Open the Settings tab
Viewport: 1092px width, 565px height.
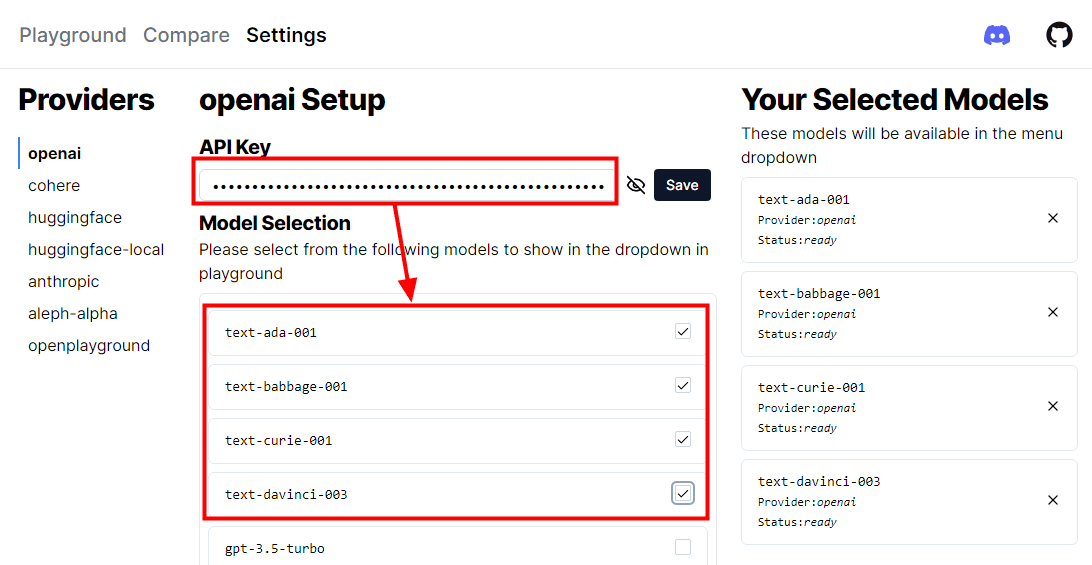286,35
